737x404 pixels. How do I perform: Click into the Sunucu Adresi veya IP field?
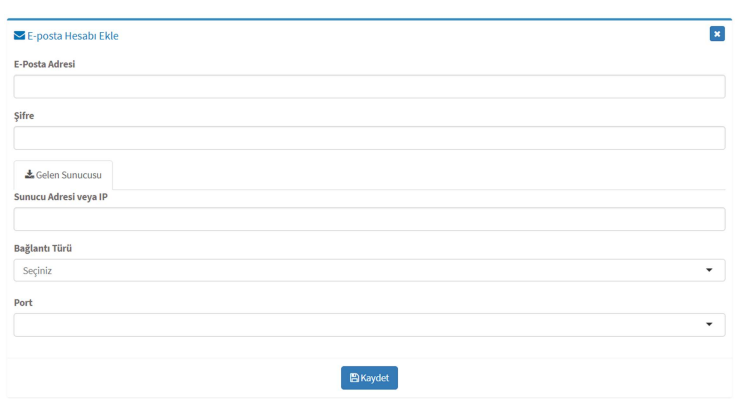click(369, 219)
